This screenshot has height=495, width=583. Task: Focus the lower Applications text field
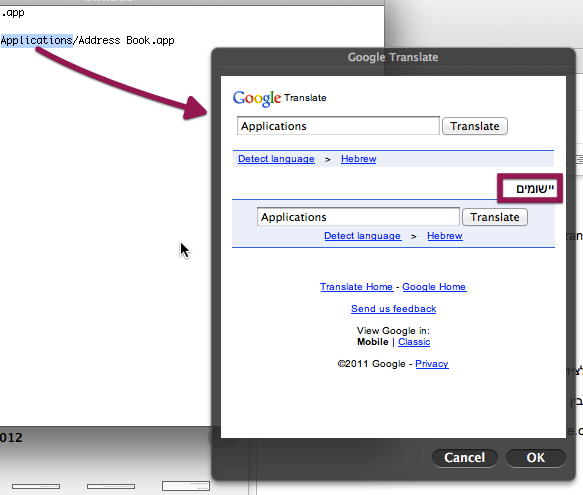[x=358, y=217]
